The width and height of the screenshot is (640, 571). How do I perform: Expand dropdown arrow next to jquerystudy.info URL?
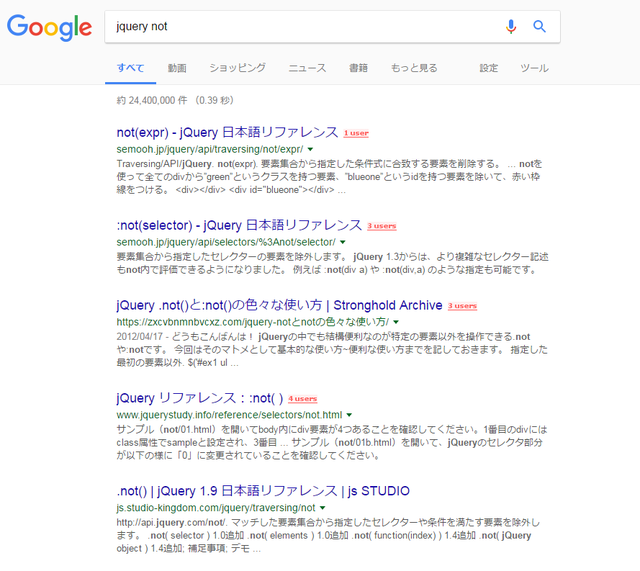click(x=349, y=415)
